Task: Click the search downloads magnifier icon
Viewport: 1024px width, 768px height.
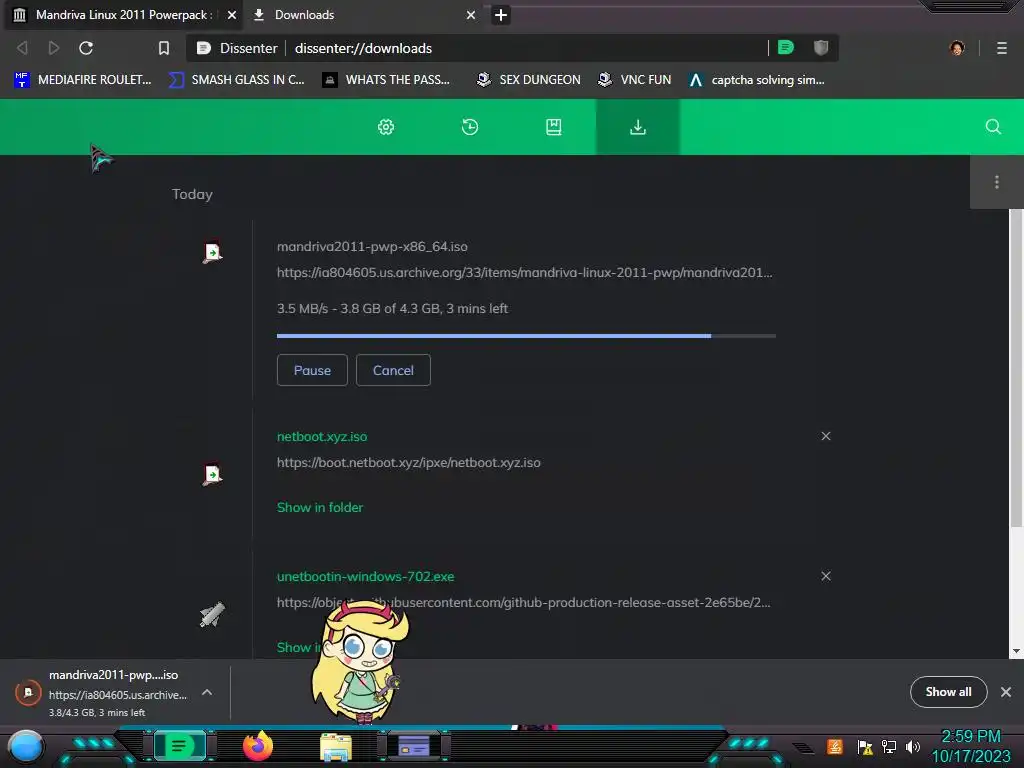Action: [x=993, y=127]
